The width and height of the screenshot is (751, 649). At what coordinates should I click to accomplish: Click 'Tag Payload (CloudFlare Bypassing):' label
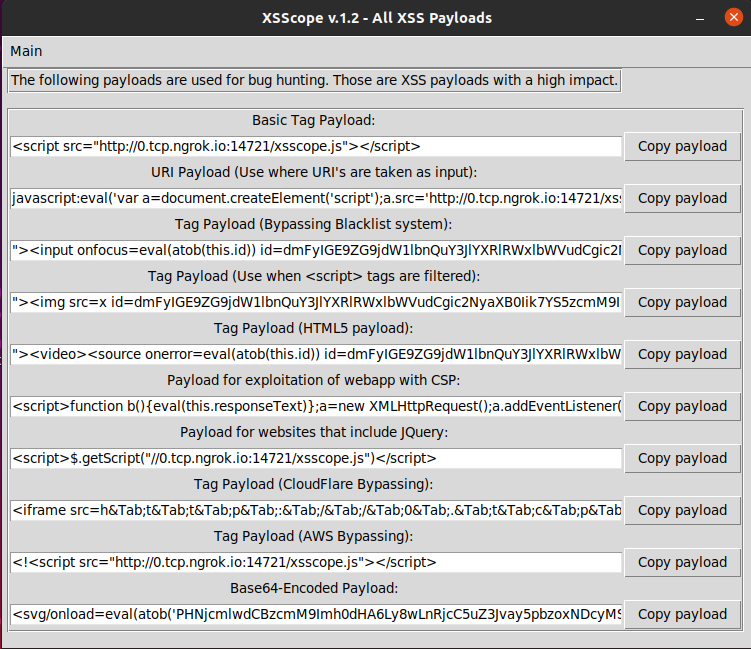(314, 484)
